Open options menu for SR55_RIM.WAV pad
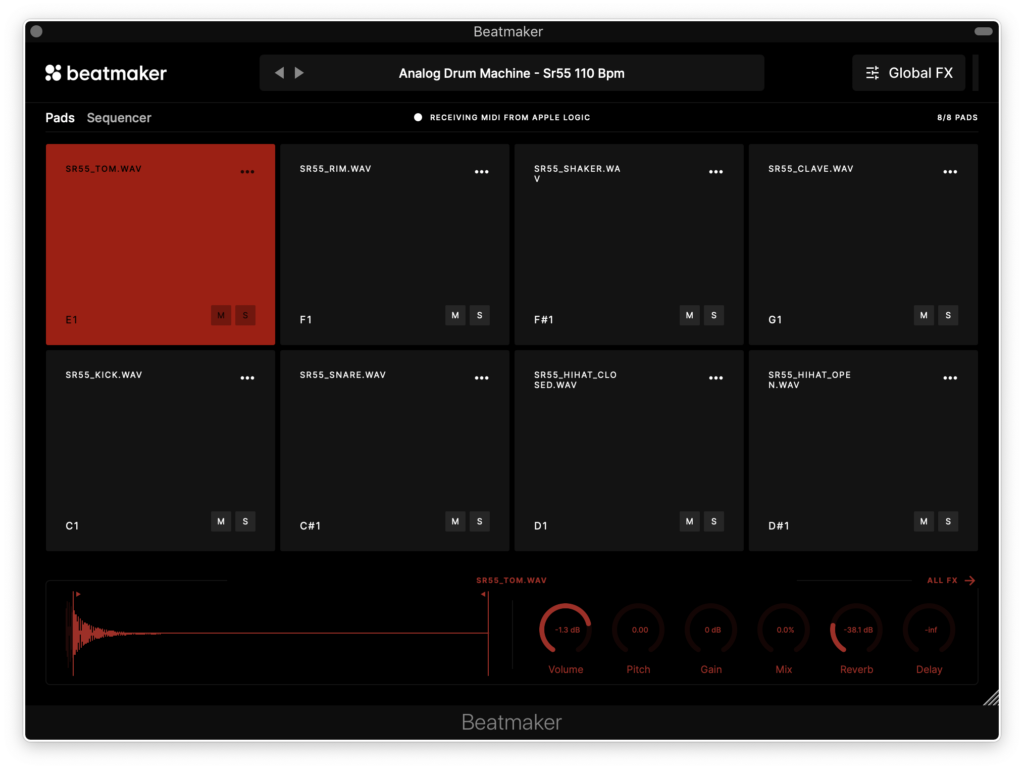Image resolution: width=1024 pixels, height=769 pixels. click(481, 172)
